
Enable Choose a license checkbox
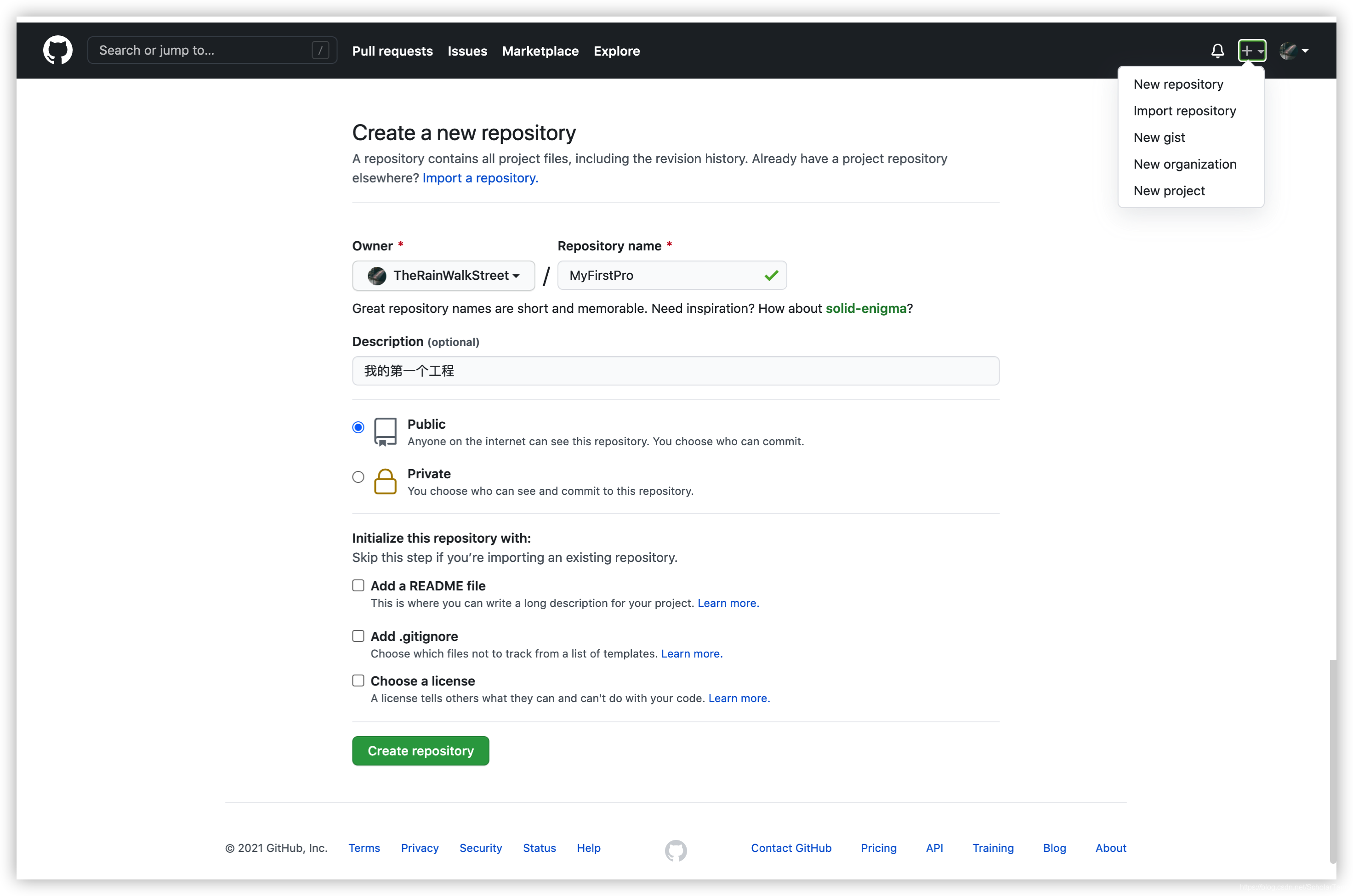[x=358, y=680]
